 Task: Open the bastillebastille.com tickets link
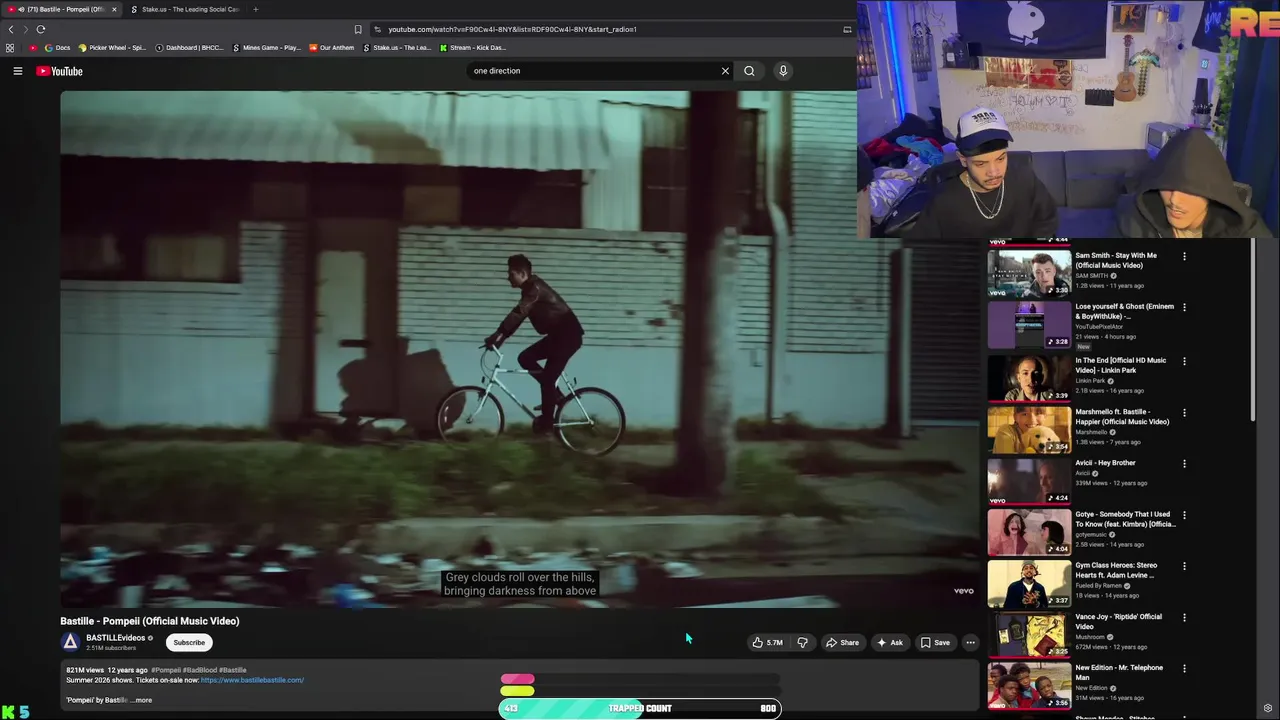(x=252, y=680)
